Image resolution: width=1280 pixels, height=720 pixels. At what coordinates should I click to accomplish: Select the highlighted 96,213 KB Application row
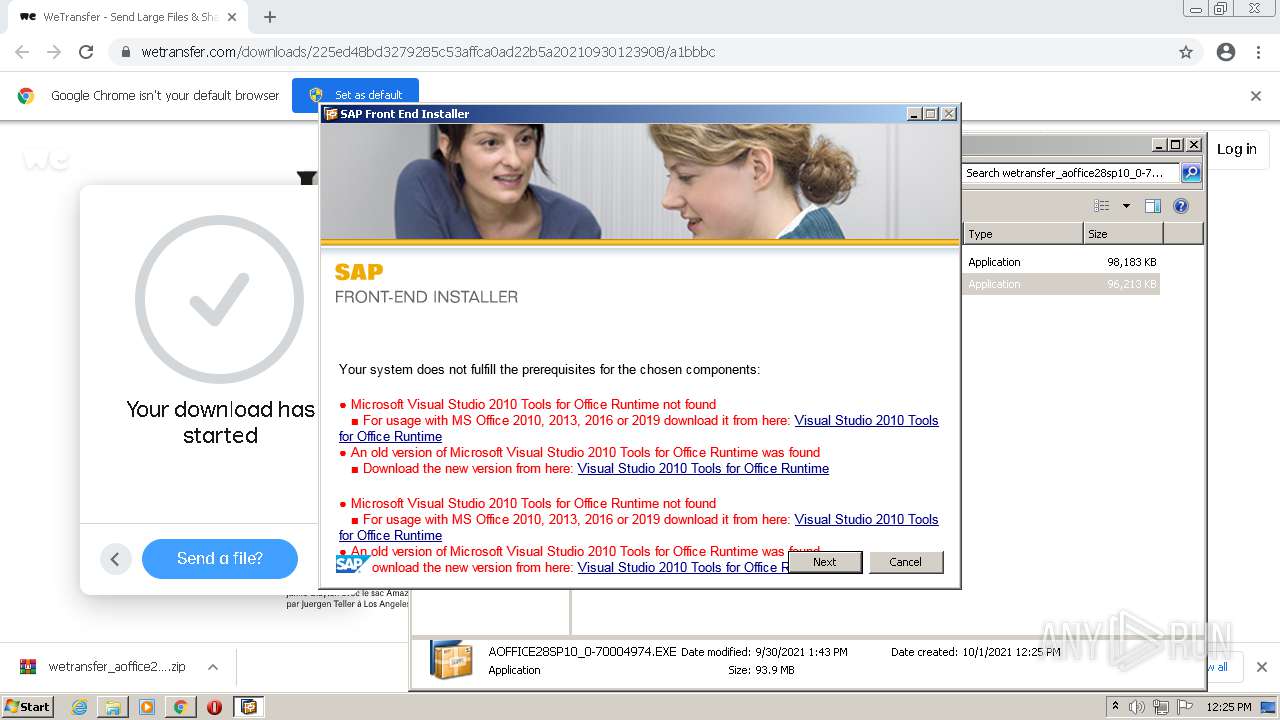1061,284
